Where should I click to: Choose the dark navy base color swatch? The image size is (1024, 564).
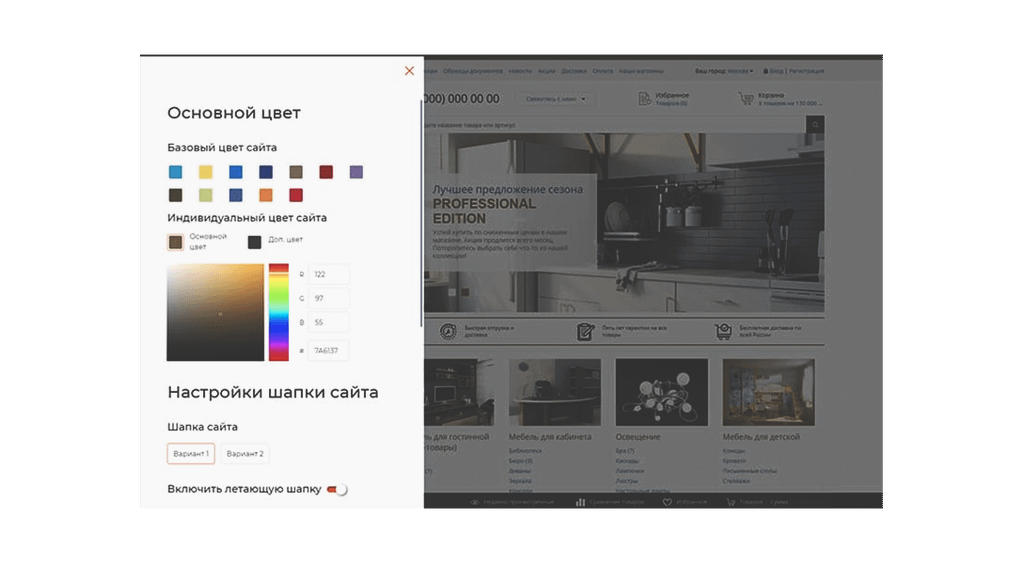click(266, 172)
